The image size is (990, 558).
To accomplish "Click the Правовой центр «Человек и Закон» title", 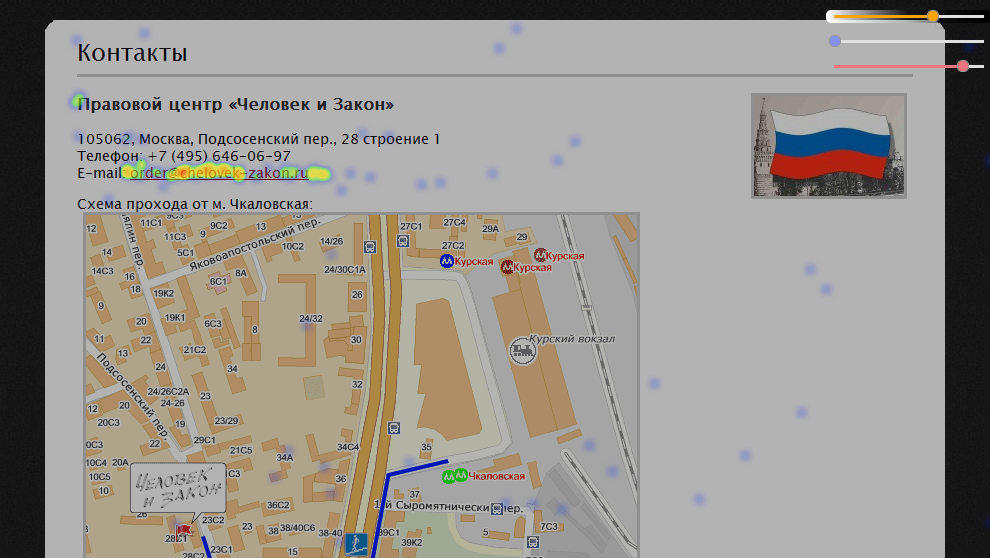I will coord(235,105).
